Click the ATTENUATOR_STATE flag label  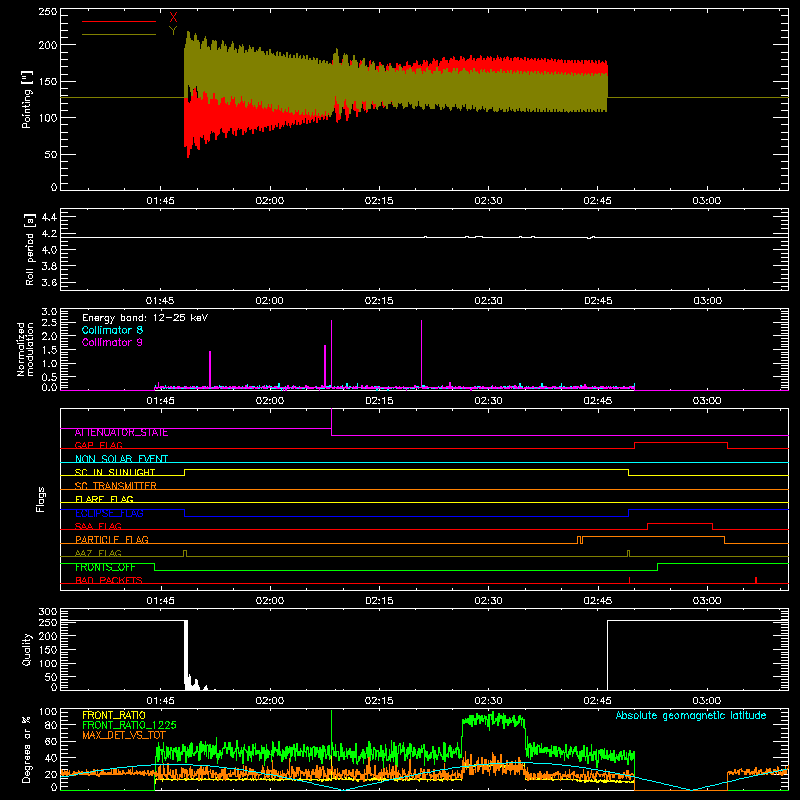tap(121, 433)
